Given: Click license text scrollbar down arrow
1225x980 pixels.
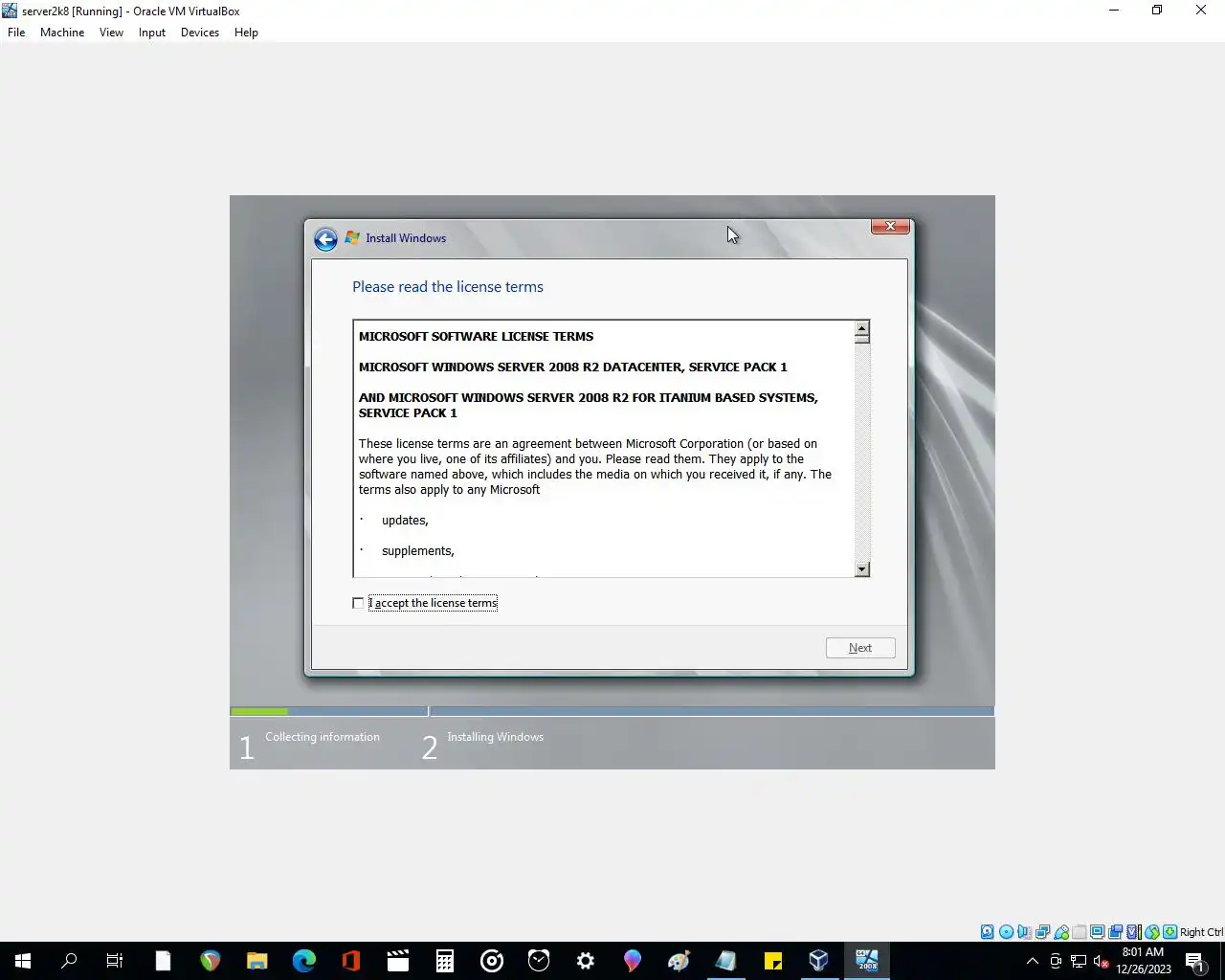Looking at the screenshot, I should [862, 568].
